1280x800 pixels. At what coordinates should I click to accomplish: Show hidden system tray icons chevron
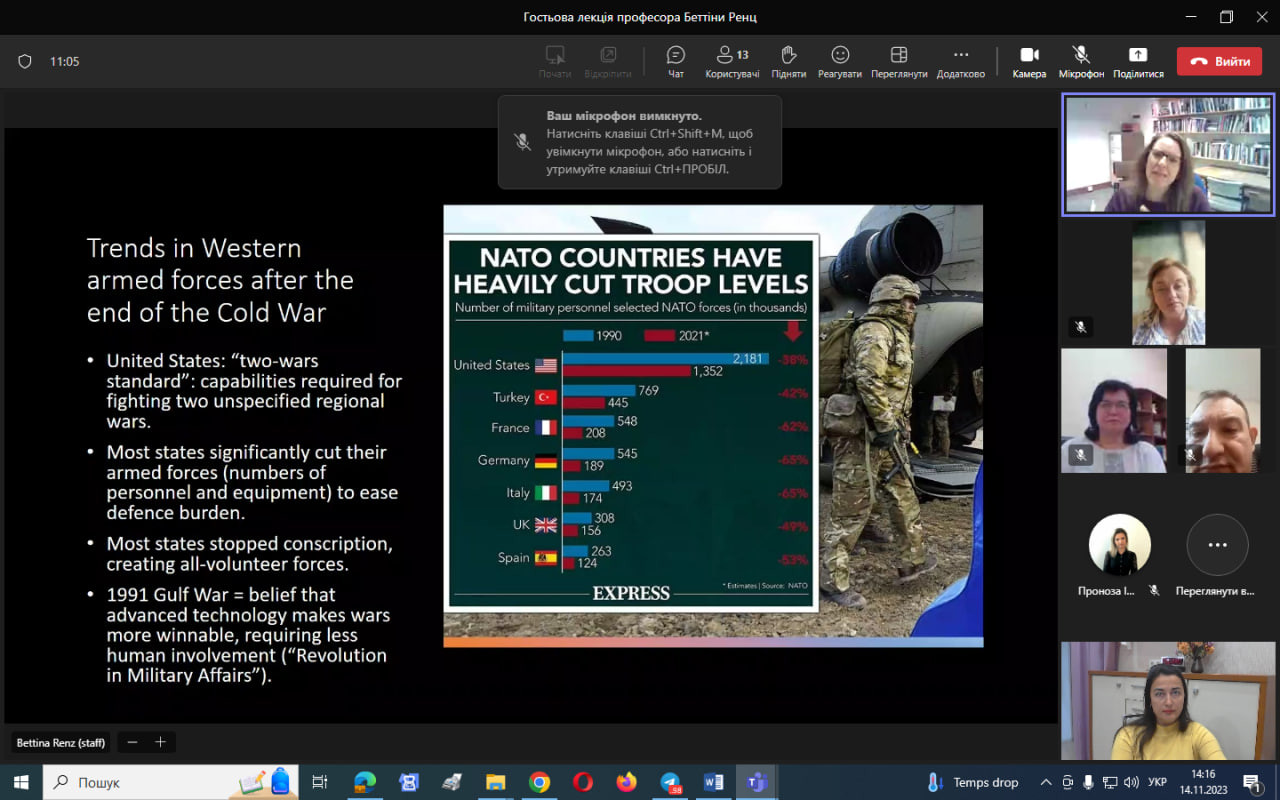1046,782
